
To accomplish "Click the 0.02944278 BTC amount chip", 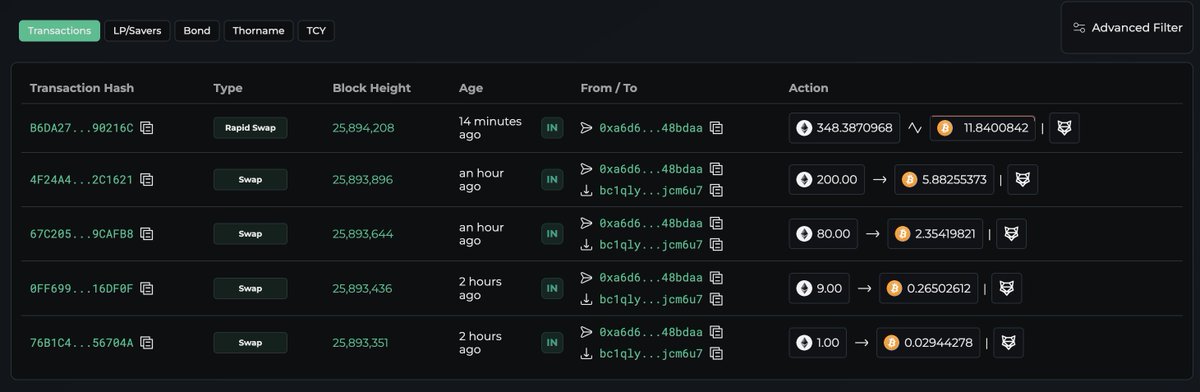I will pos(928,342).
